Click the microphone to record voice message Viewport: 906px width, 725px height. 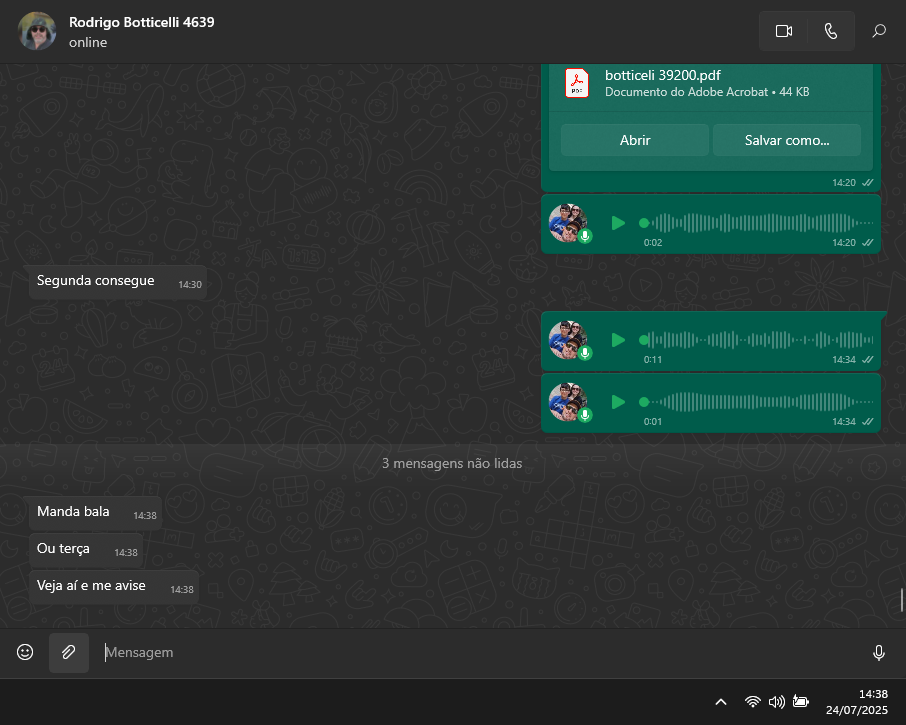(879, 652)
